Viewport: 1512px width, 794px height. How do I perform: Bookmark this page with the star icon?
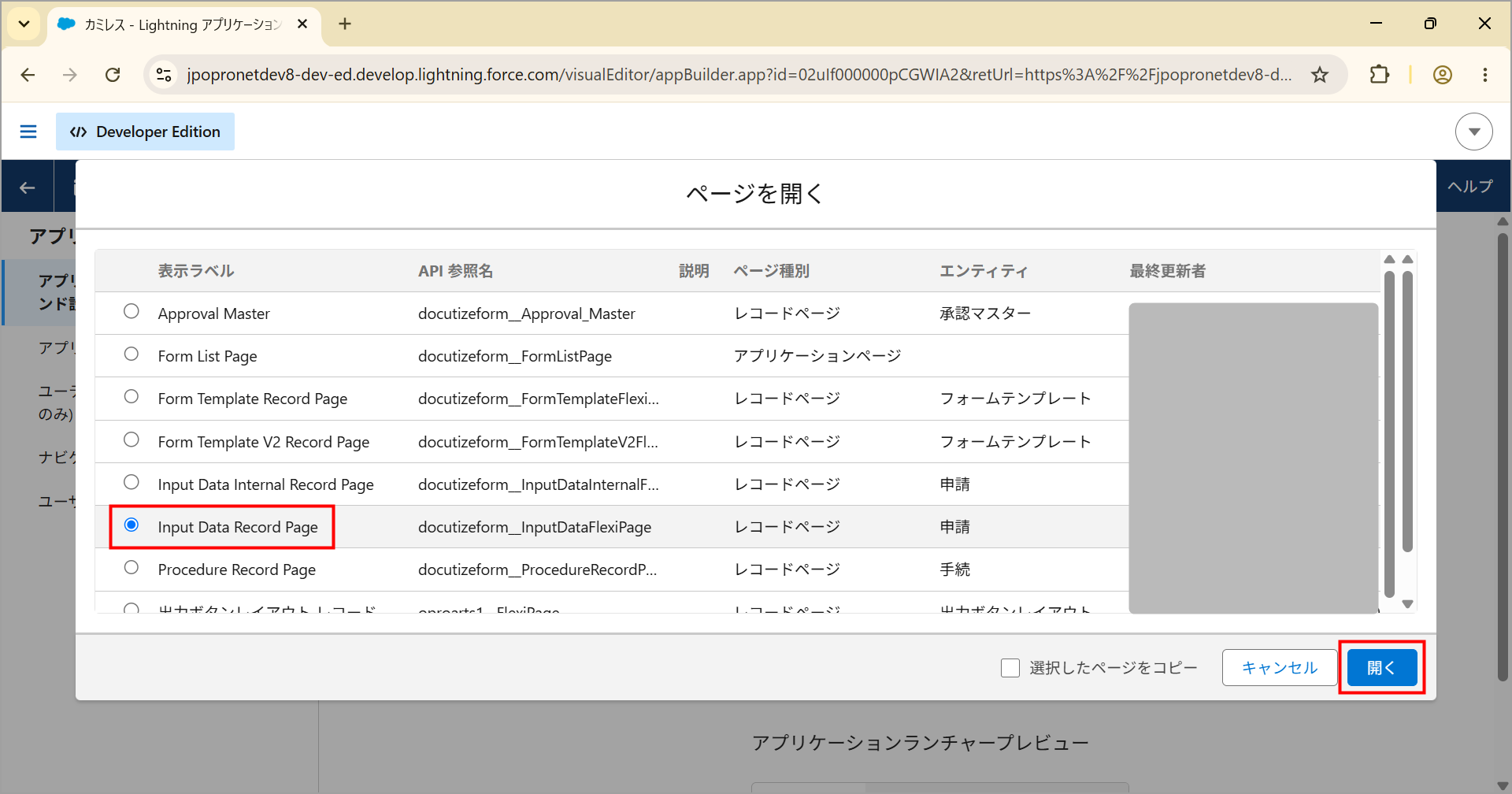(x=1320, y=75)
